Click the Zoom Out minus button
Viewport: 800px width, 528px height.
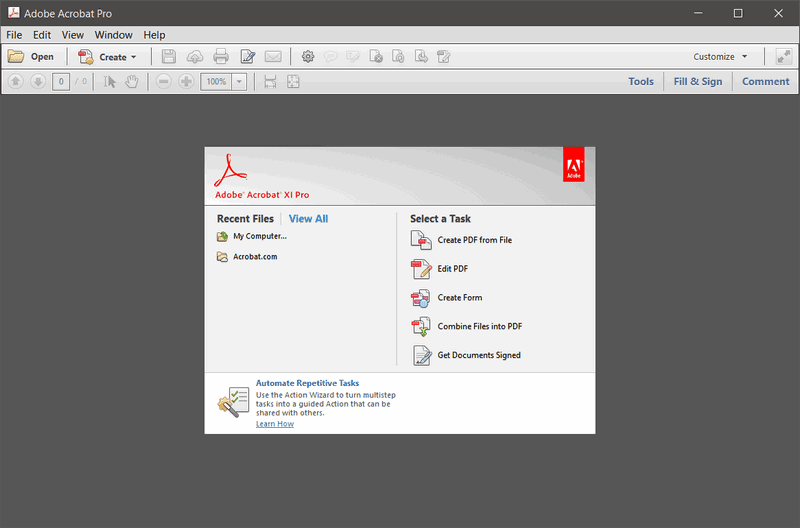coord(163,82)
